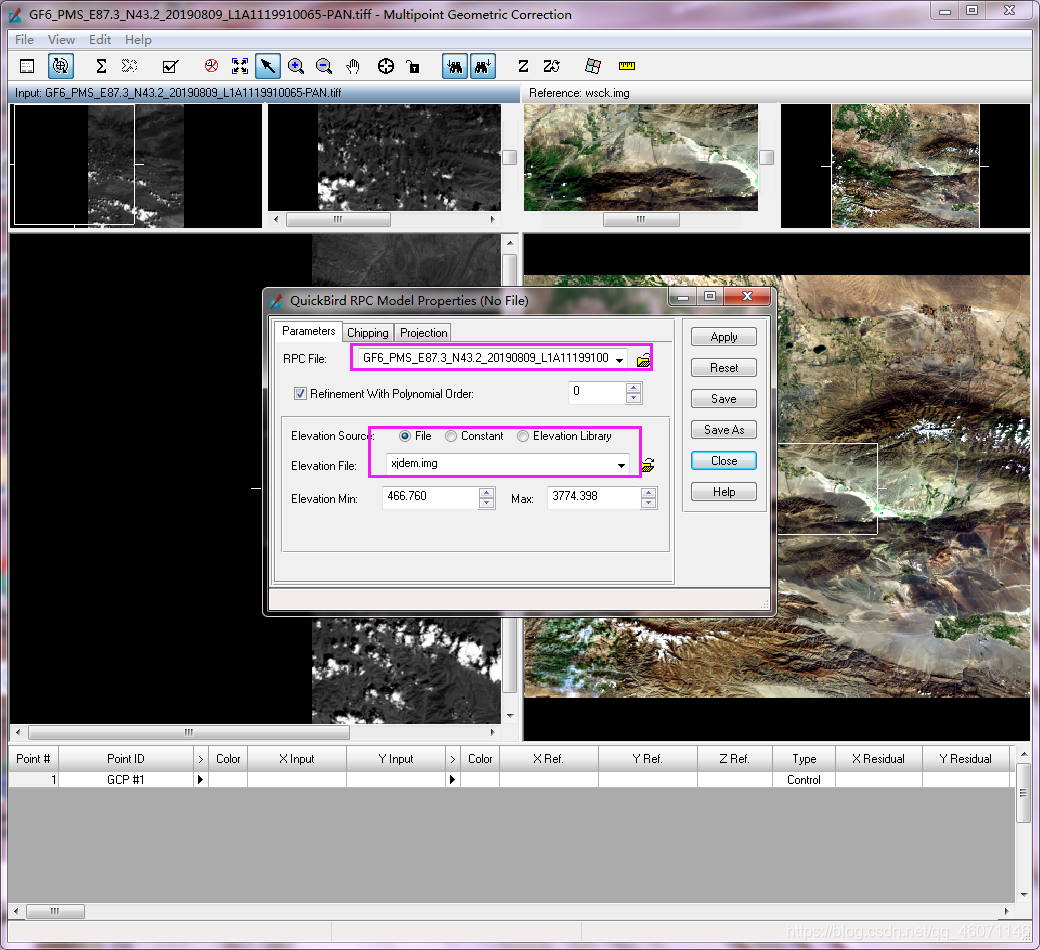Click the reference overview image thumbnail
The width and height of the screenshot is (1040, 950).
point(905,166)
